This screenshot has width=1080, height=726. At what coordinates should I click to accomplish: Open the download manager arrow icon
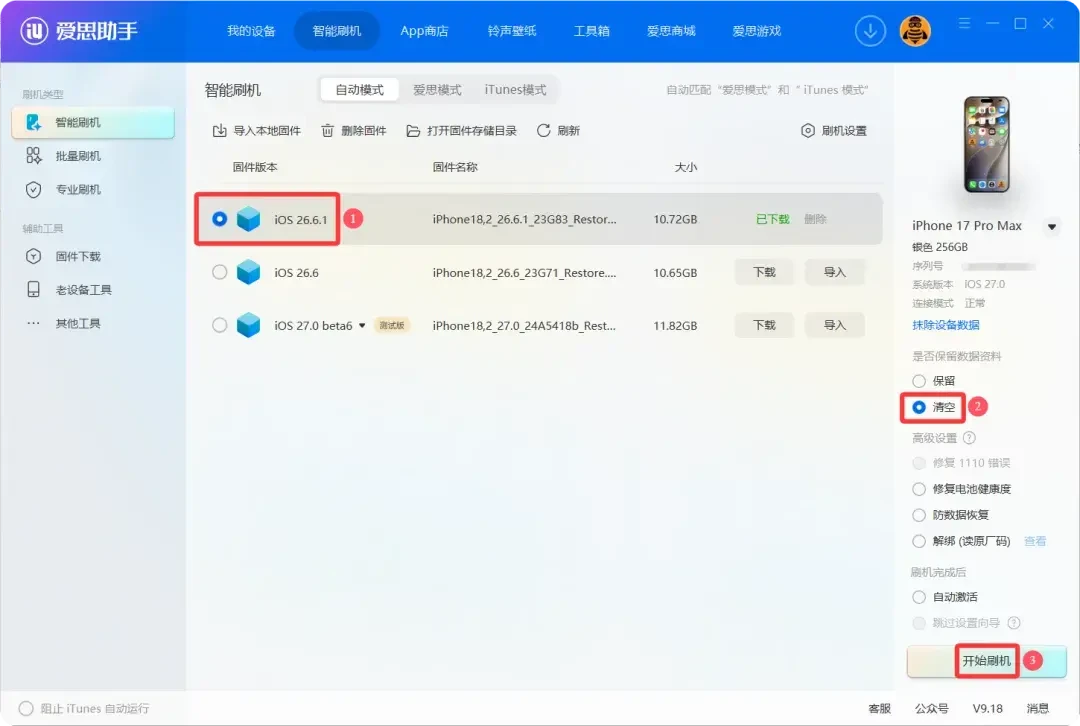point(870,31)
